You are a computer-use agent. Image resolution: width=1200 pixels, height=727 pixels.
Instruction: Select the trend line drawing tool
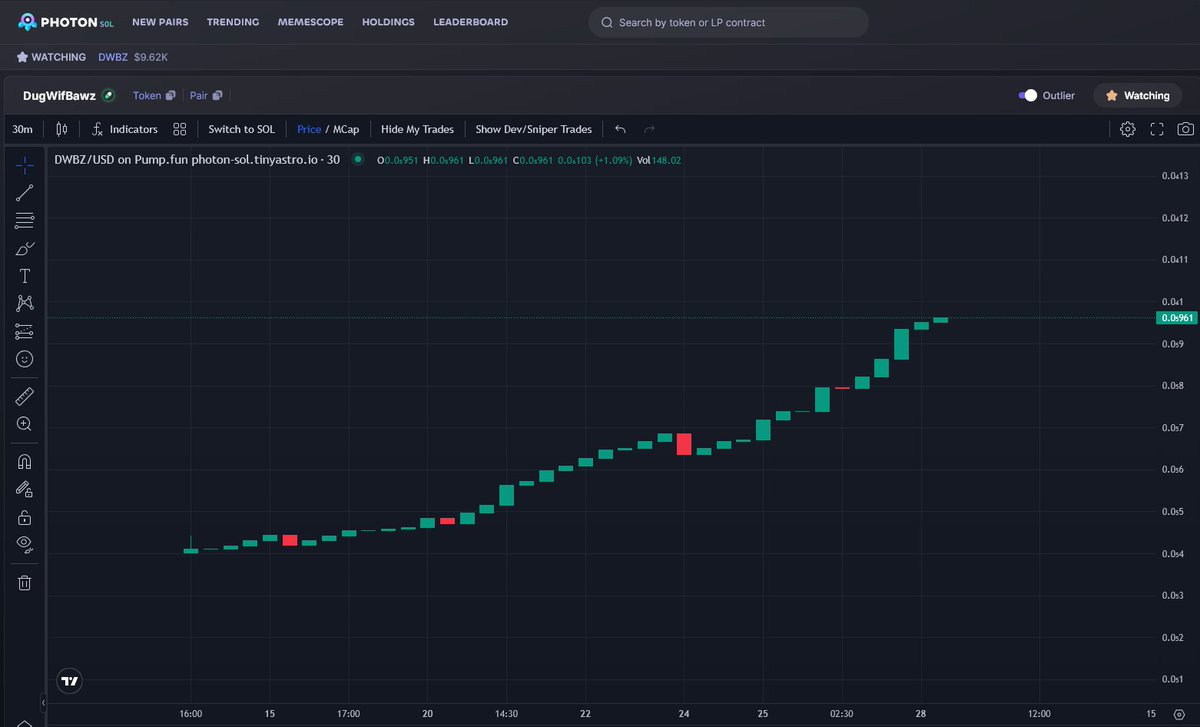click(x=25, y=193)
